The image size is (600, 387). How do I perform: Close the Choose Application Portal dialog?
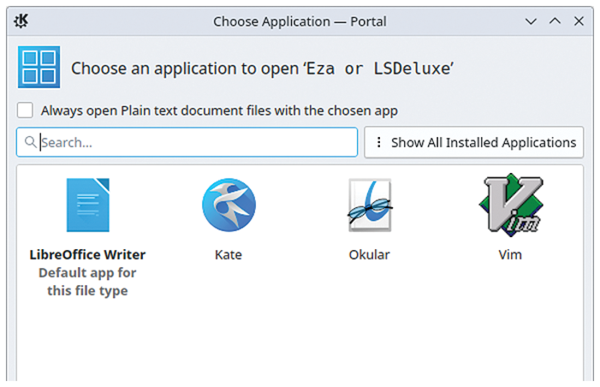[579, 21]
